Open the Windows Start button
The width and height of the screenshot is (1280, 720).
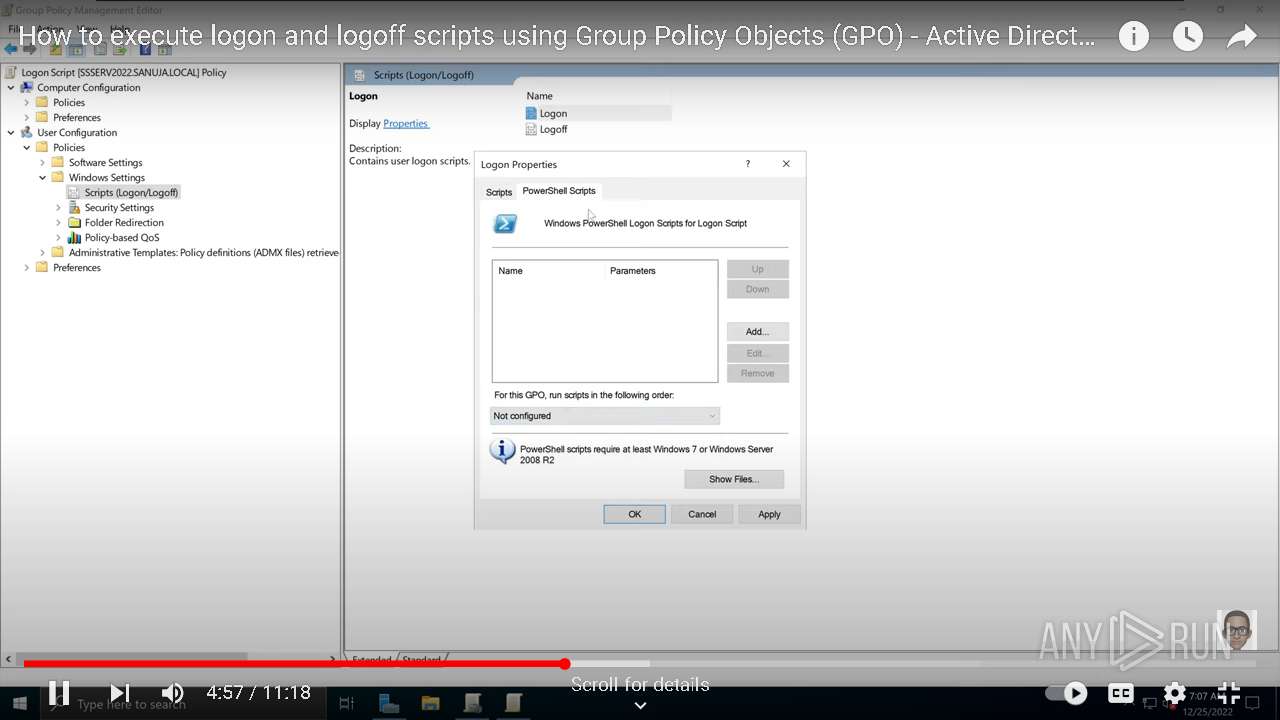tap(19, 704)
